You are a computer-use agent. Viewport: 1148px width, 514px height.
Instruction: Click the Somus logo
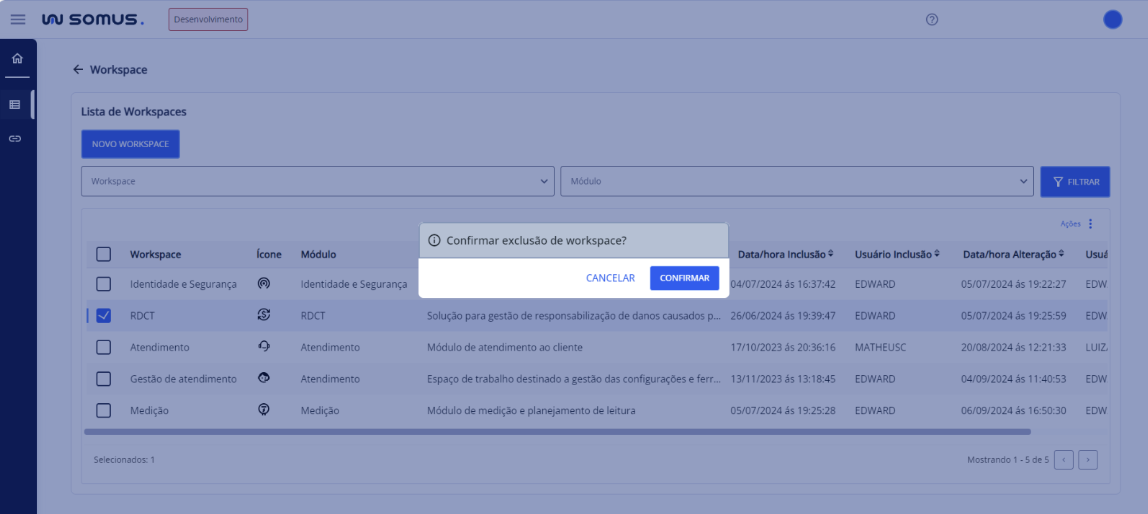[x=92, y=20]
